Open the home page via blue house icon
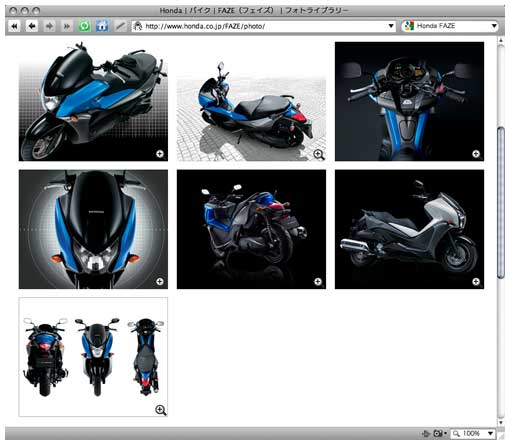Image resolution: width=510 pixels, height=445 pixels. click(102, 26)
